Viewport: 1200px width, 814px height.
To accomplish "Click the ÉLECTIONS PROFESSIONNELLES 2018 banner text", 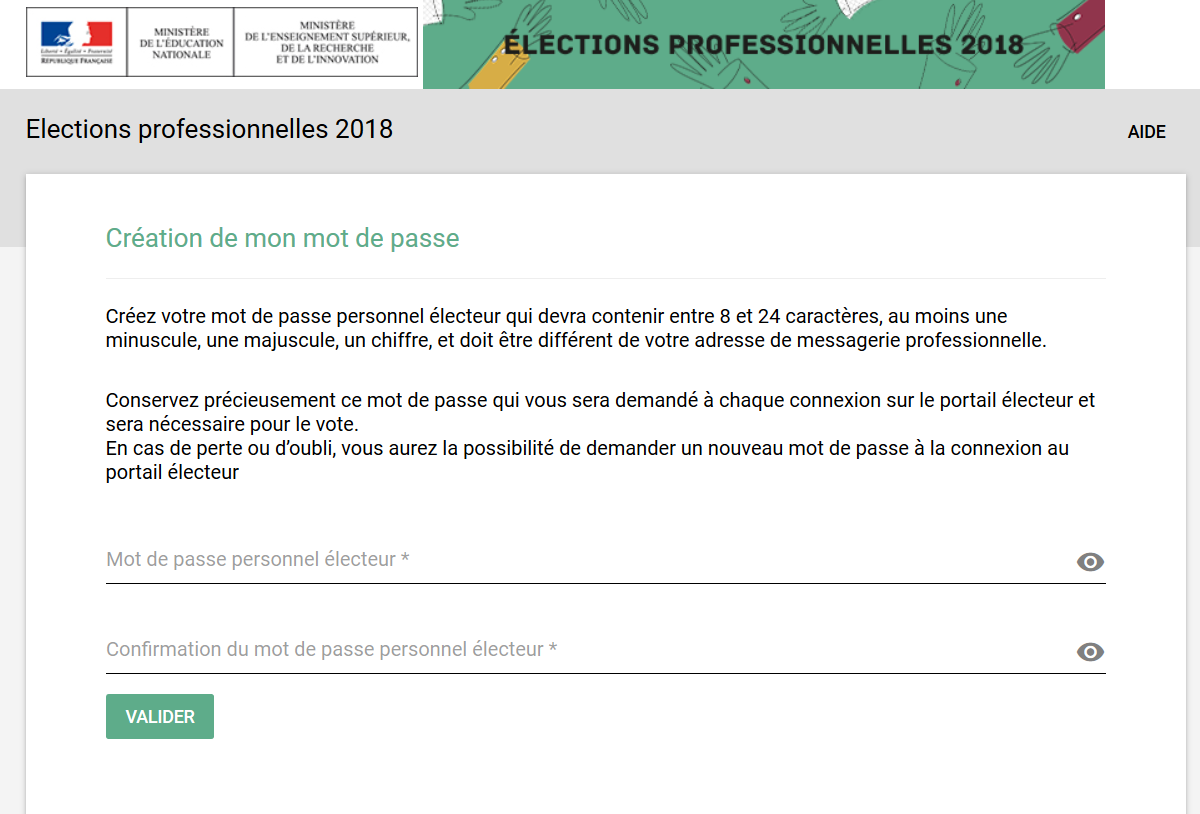I will [x=763, y=44].
